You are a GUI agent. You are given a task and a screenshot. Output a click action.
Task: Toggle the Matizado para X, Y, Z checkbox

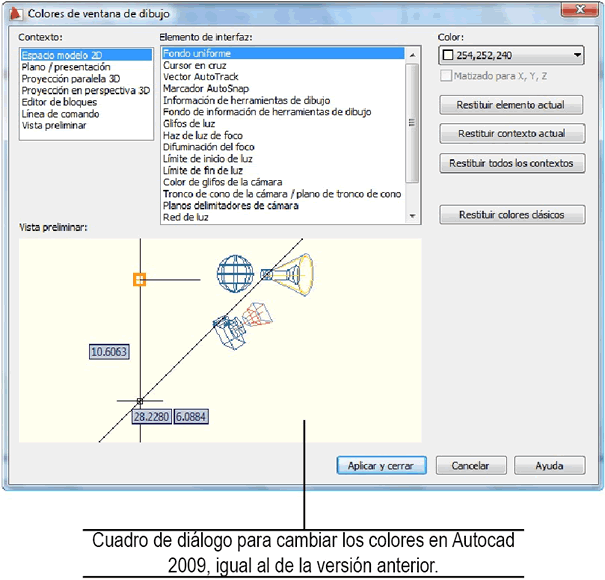(x=446, y=76)
